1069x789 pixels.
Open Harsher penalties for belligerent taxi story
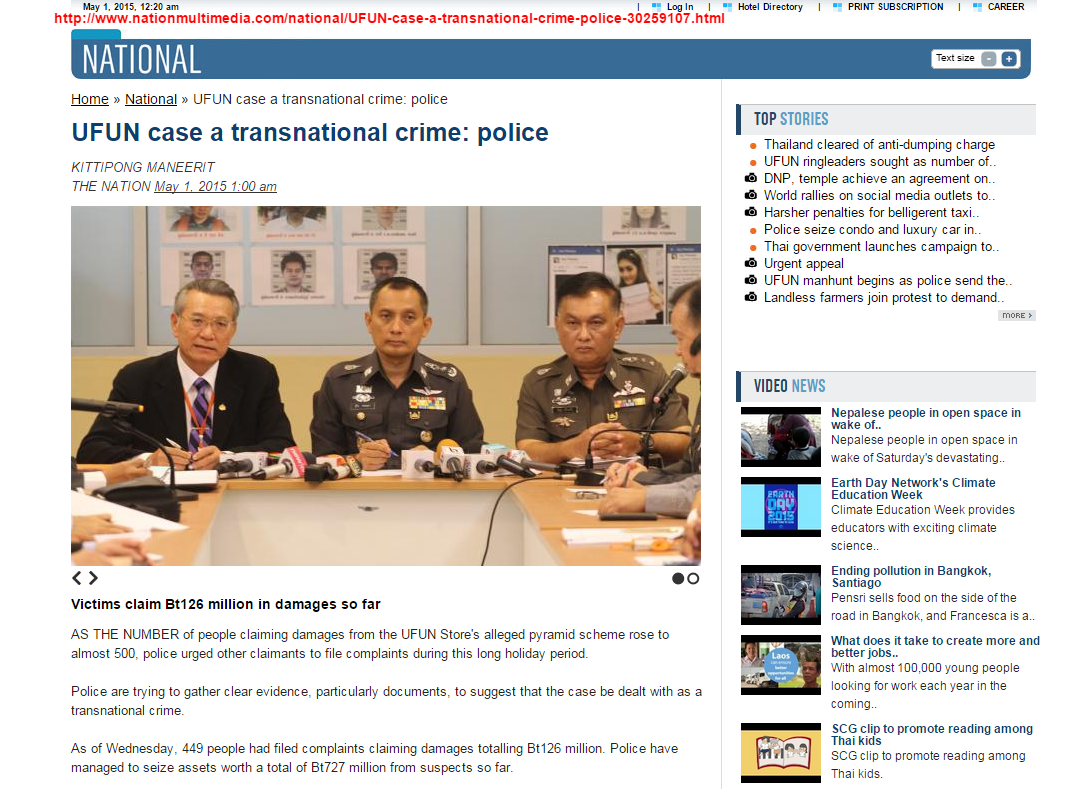[x=871, y=213]
